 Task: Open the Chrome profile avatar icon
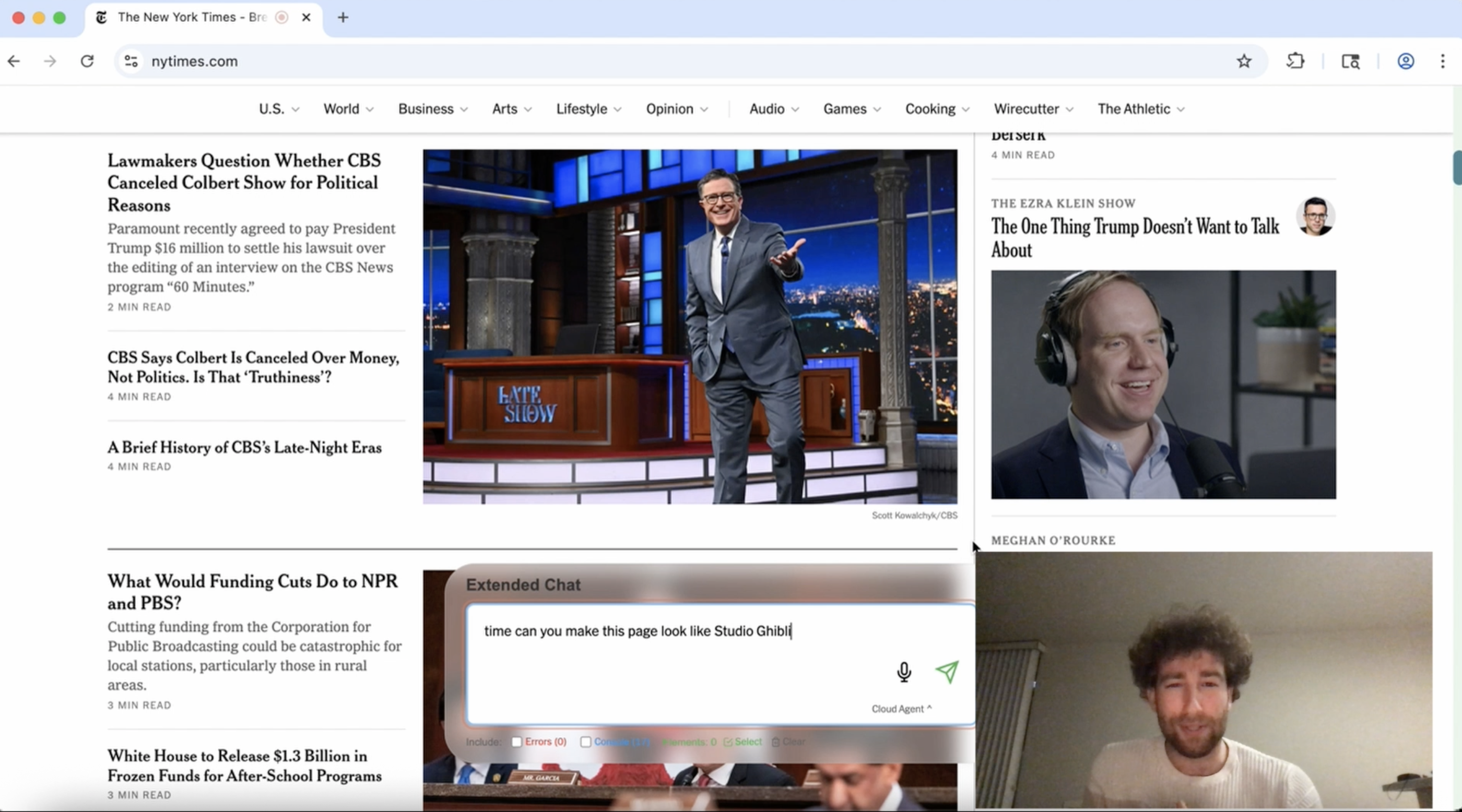click(1405, 61)
